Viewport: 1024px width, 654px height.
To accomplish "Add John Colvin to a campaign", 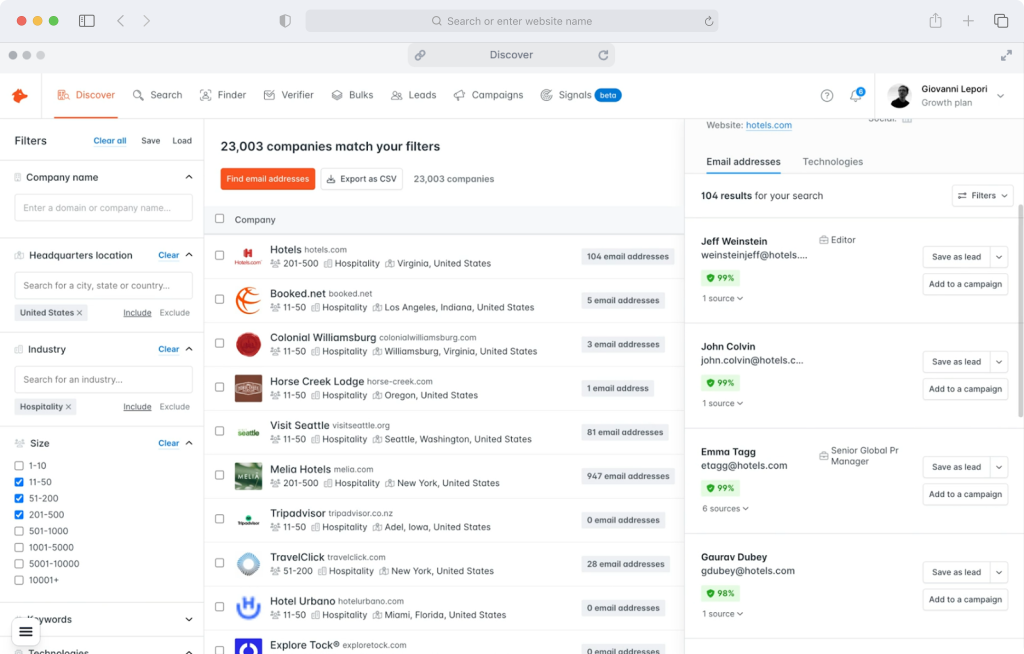I will click(965, 389).
